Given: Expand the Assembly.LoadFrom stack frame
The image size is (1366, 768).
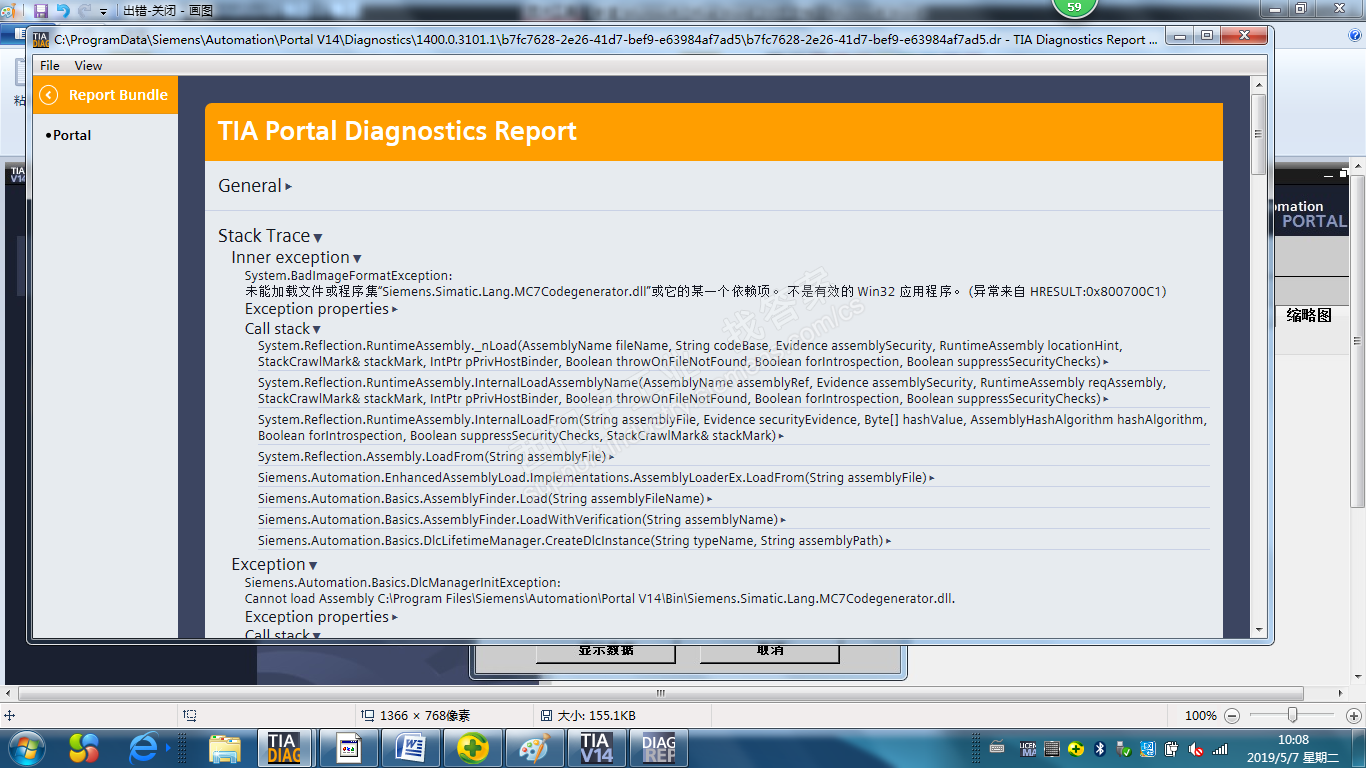Looking at the screenshot, I should [x=611, y=457].
